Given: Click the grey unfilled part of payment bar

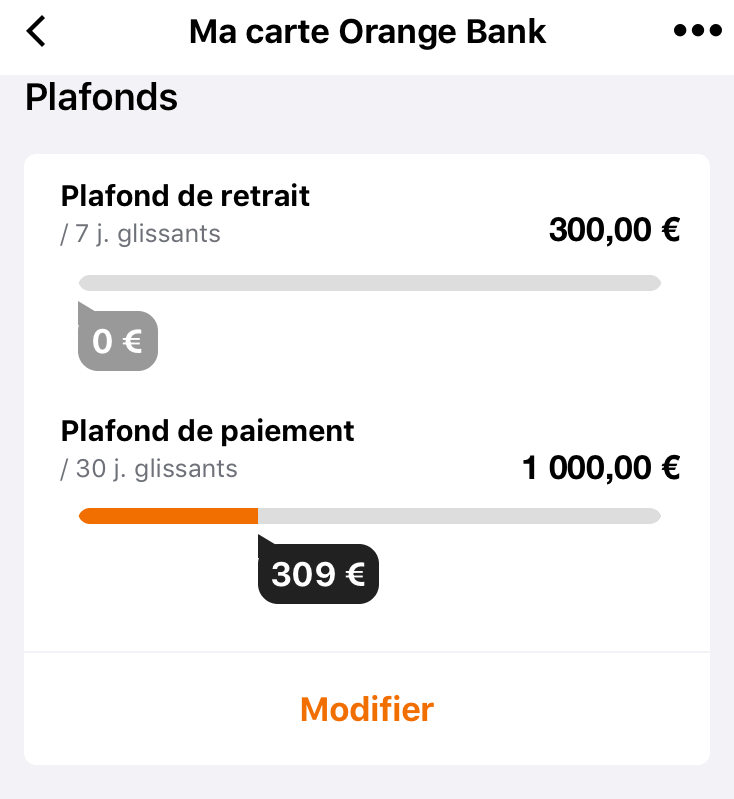Looking at the screenshot, I should (460, 516).
